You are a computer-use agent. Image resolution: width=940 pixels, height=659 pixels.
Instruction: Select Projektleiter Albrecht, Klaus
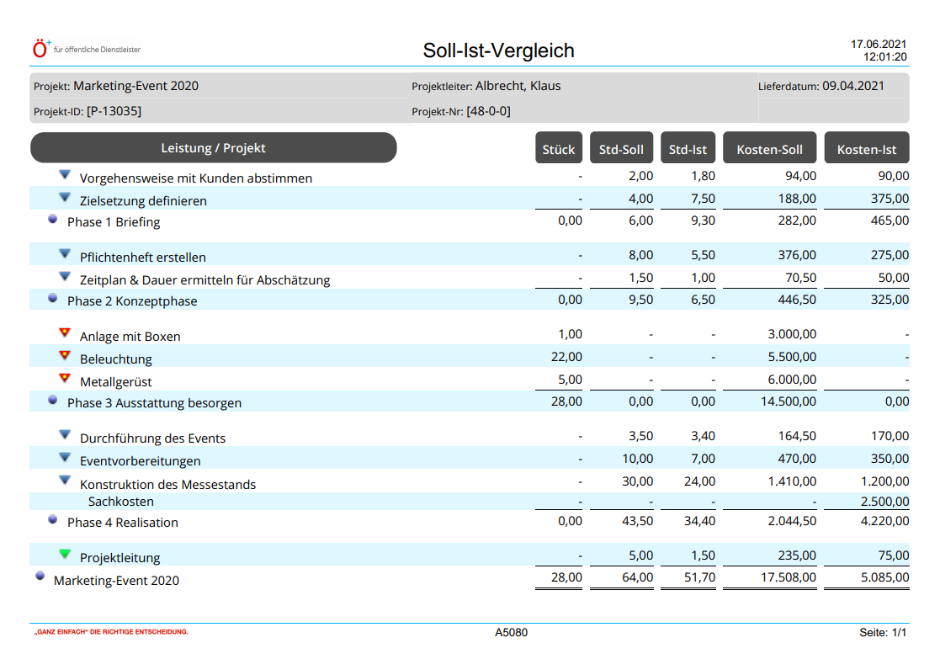[x=518, y=86]
